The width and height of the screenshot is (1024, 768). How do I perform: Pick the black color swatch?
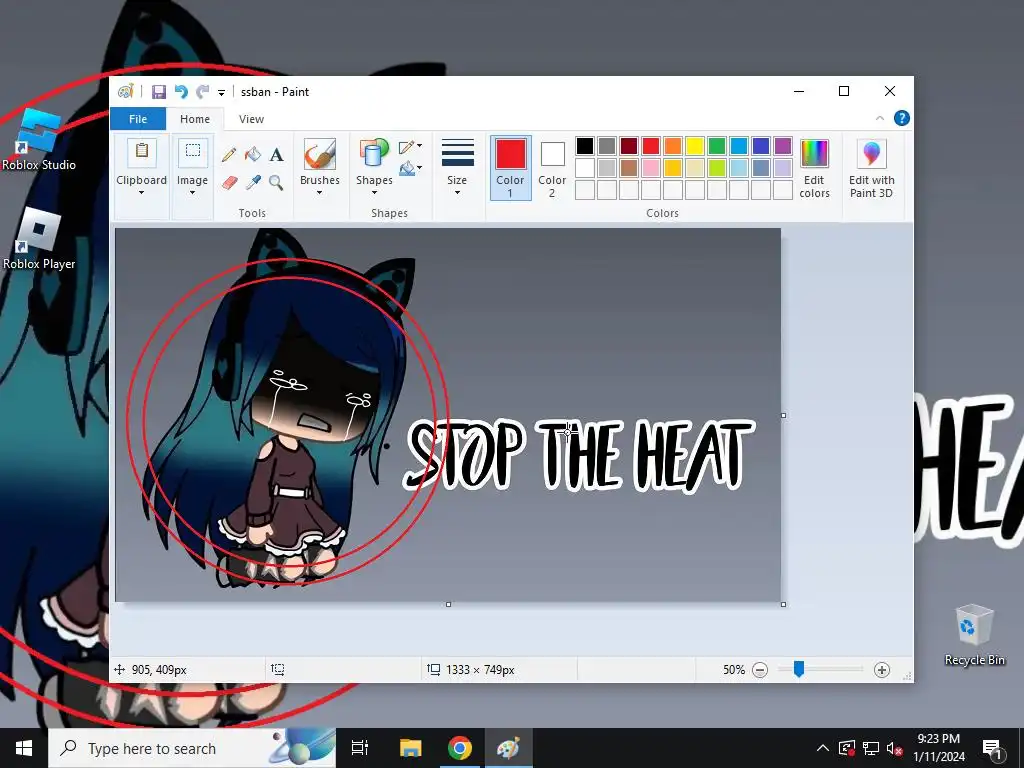tap(585, 146)
